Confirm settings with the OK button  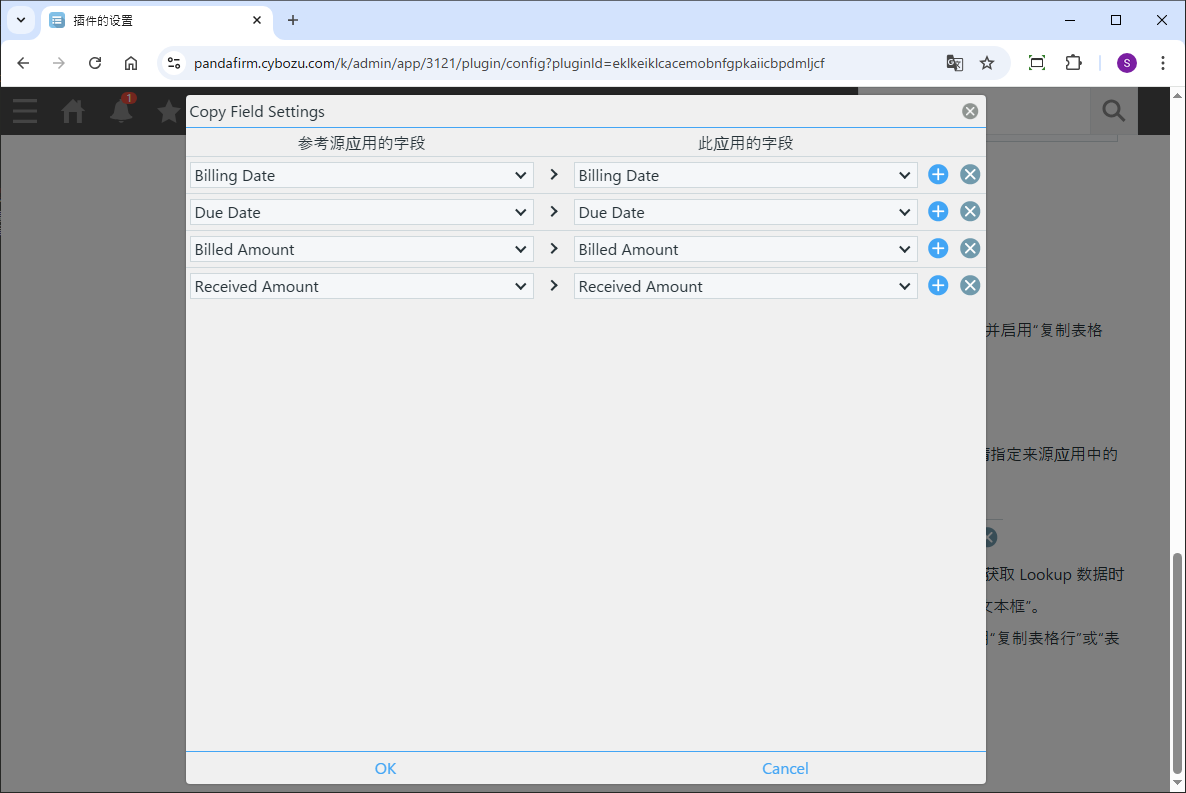pos(385,768)
